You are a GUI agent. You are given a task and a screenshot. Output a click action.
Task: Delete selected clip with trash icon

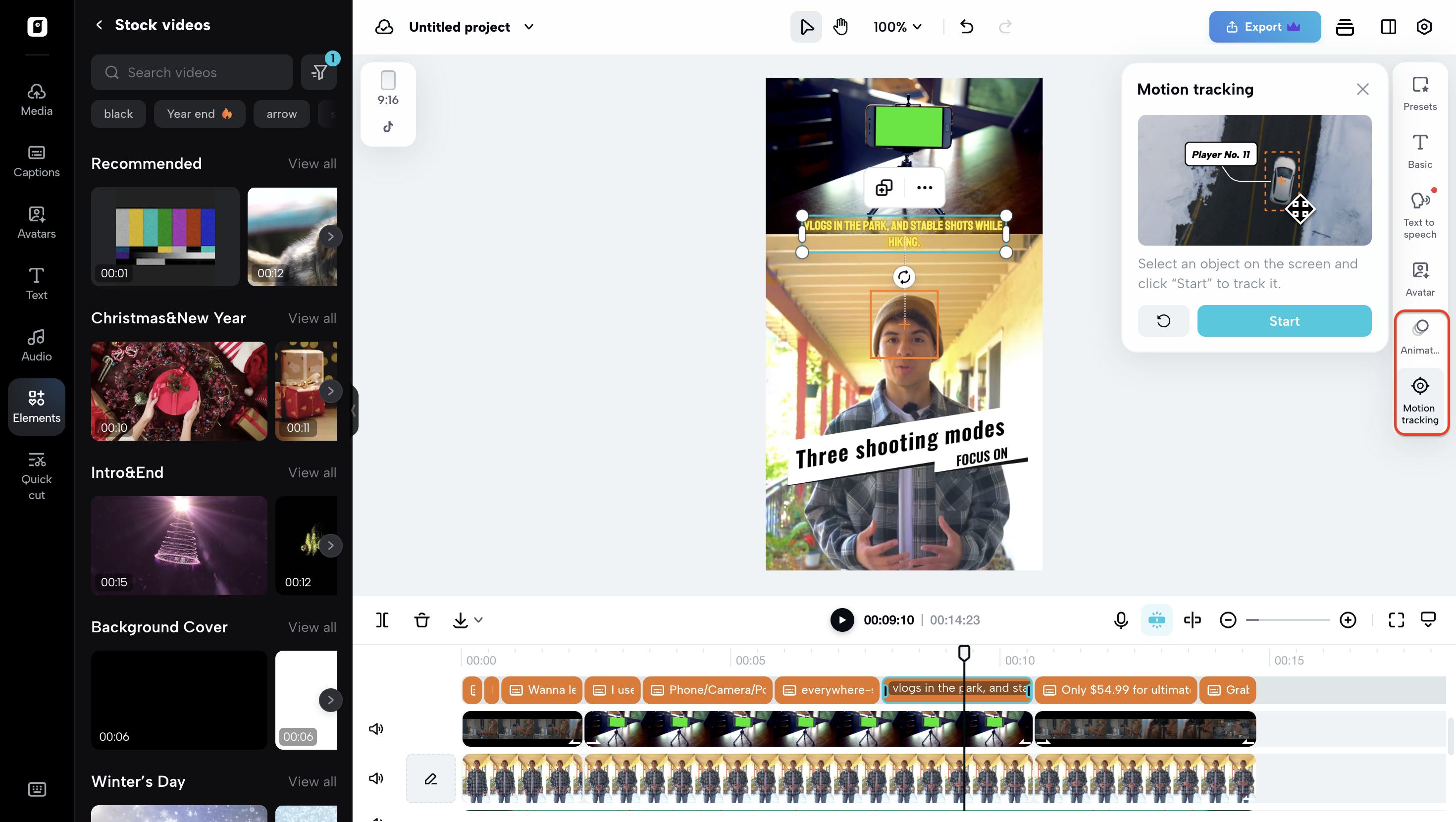point(421,620)
